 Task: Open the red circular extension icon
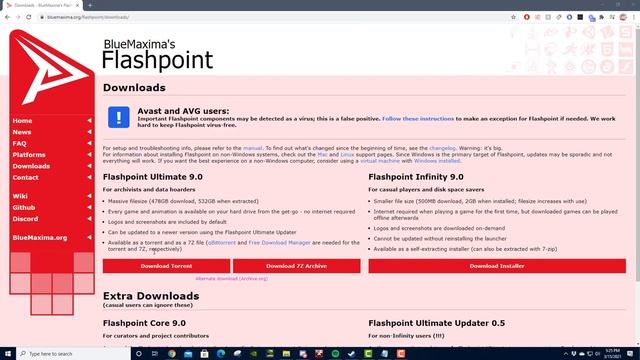pos(527,17)
